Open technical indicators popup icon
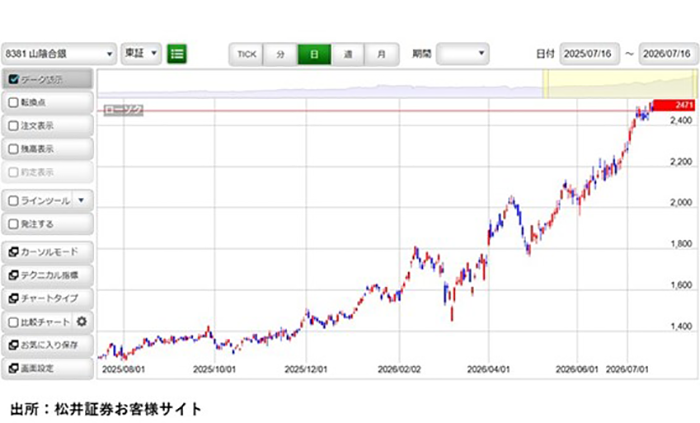700x423 pixels. pos(13,275)
